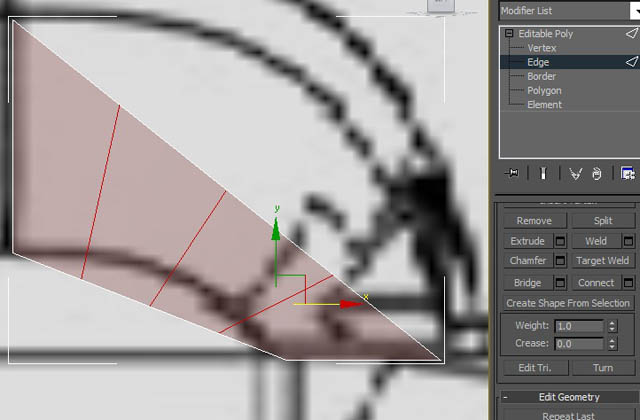Click the Repeat Last button
This screenshot has height=420, width=640.
tap(569, 415)
